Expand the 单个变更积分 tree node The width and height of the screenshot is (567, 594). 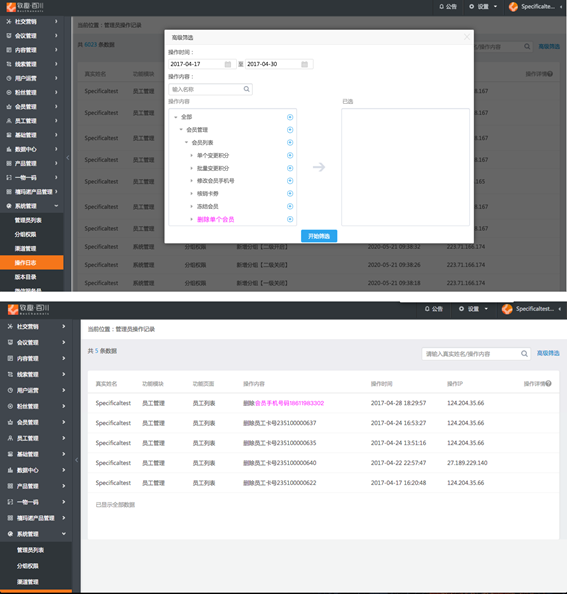[191, 155]
